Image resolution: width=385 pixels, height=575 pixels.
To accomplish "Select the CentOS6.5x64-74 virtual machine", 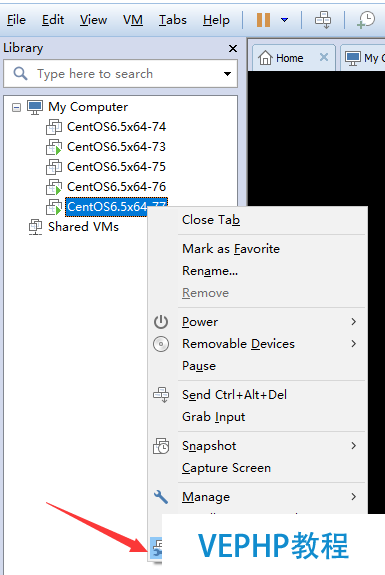I will click(116, 127).
